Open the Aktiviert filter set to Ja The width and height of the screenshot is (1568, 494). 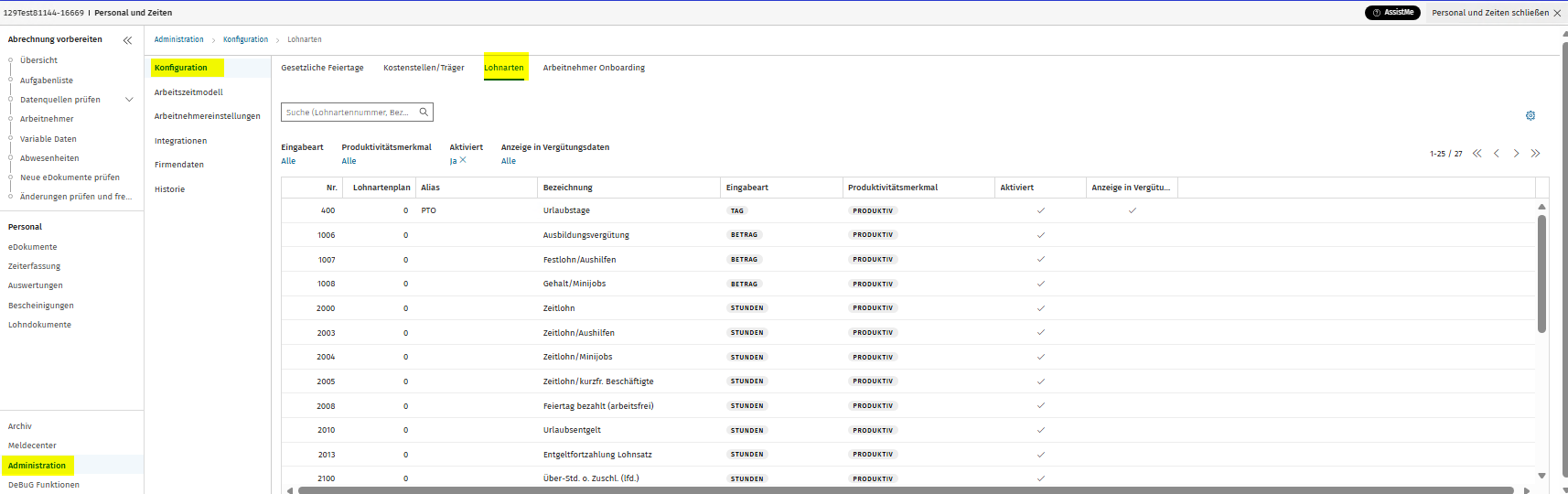453,161
